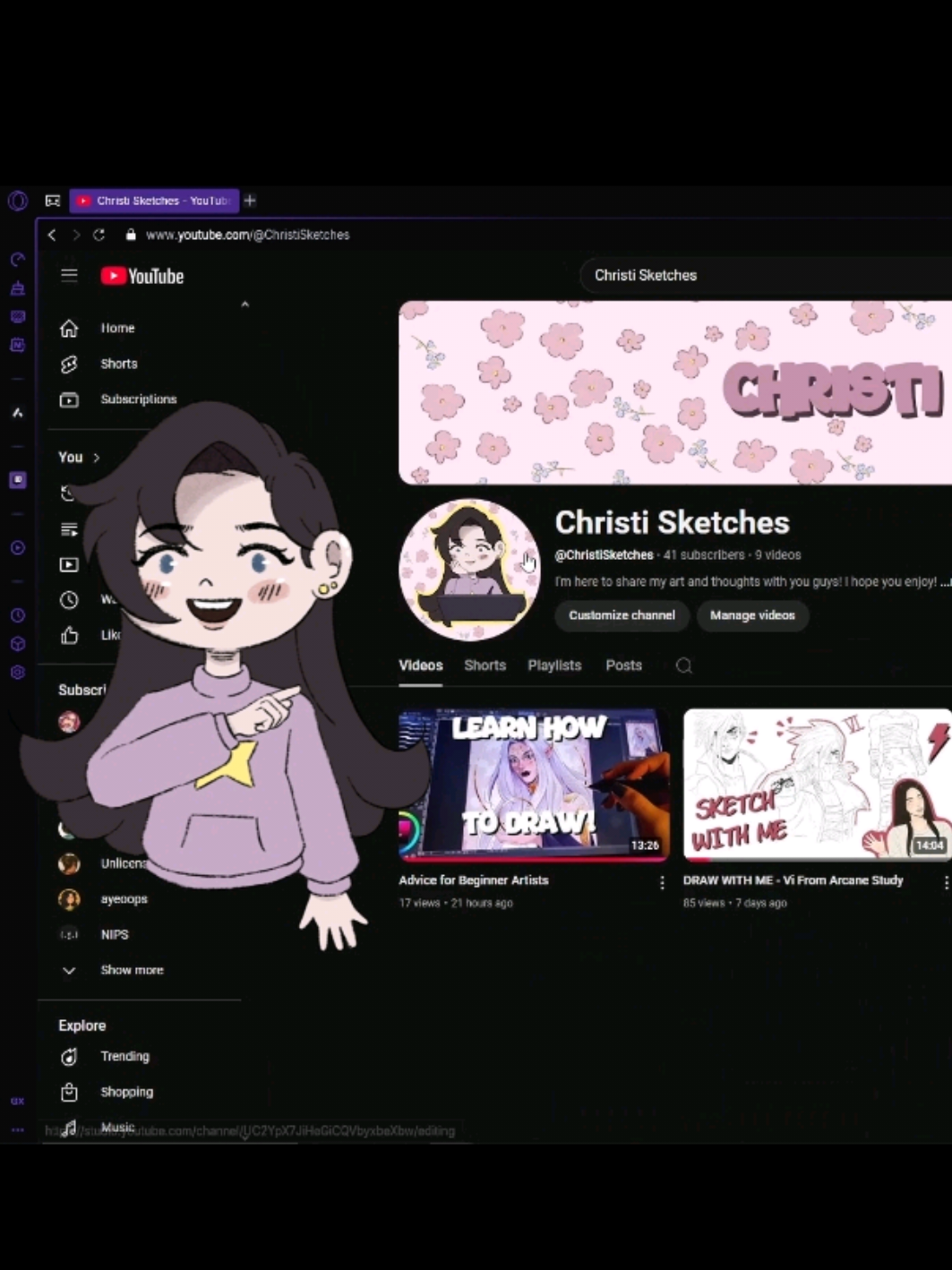Search within the channel magnifier icon
Screen dimensions: 952x1270
point(684,665)
